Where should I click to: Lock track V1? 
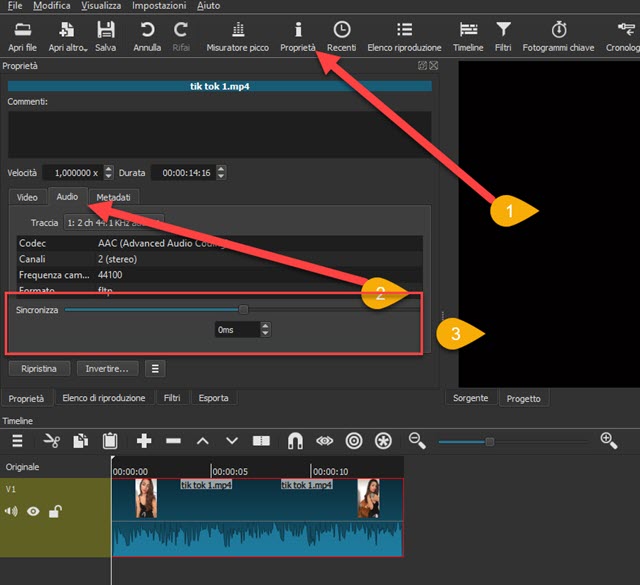55,511
